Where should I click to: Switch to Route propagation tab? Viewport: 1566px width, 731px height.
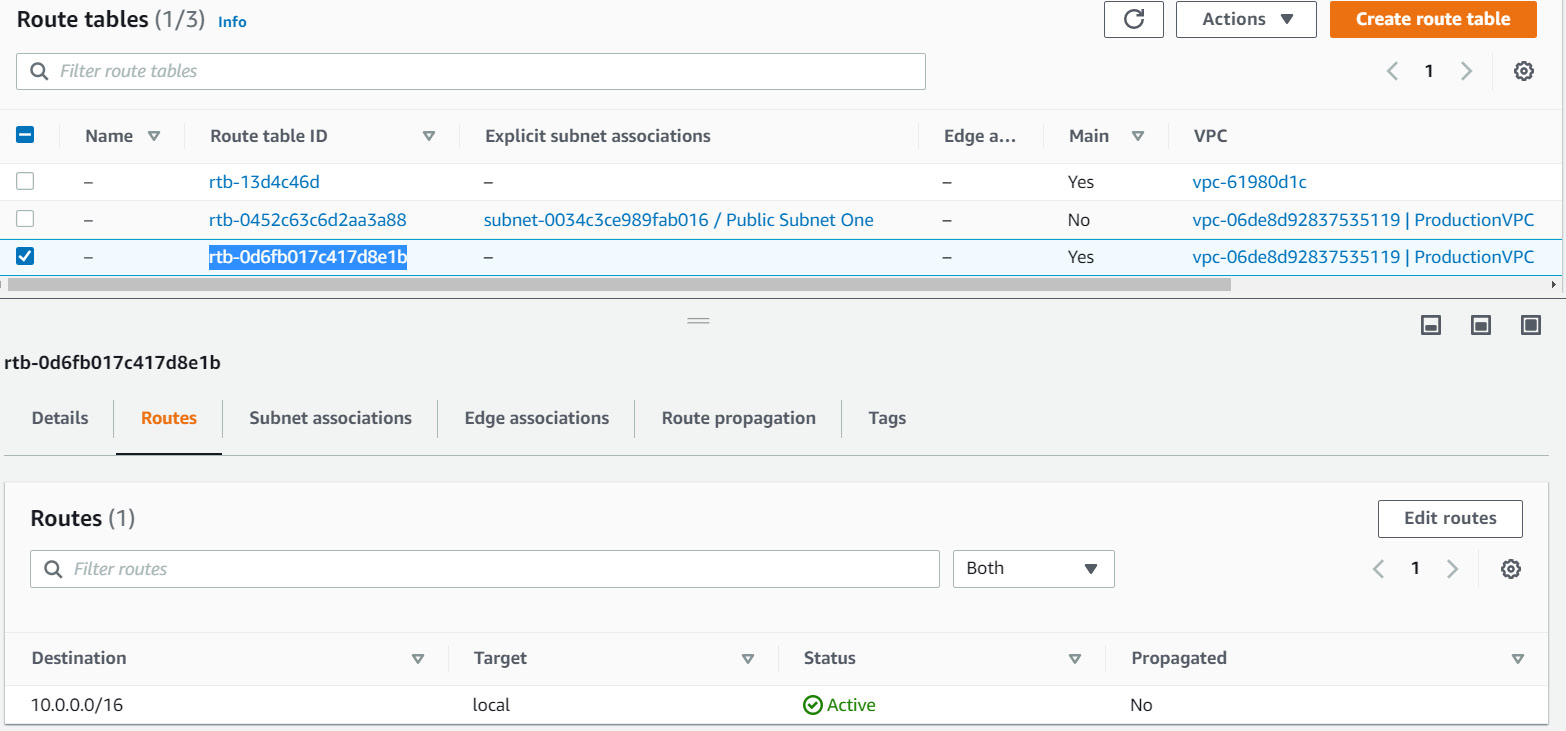click(x=739, y=418)
